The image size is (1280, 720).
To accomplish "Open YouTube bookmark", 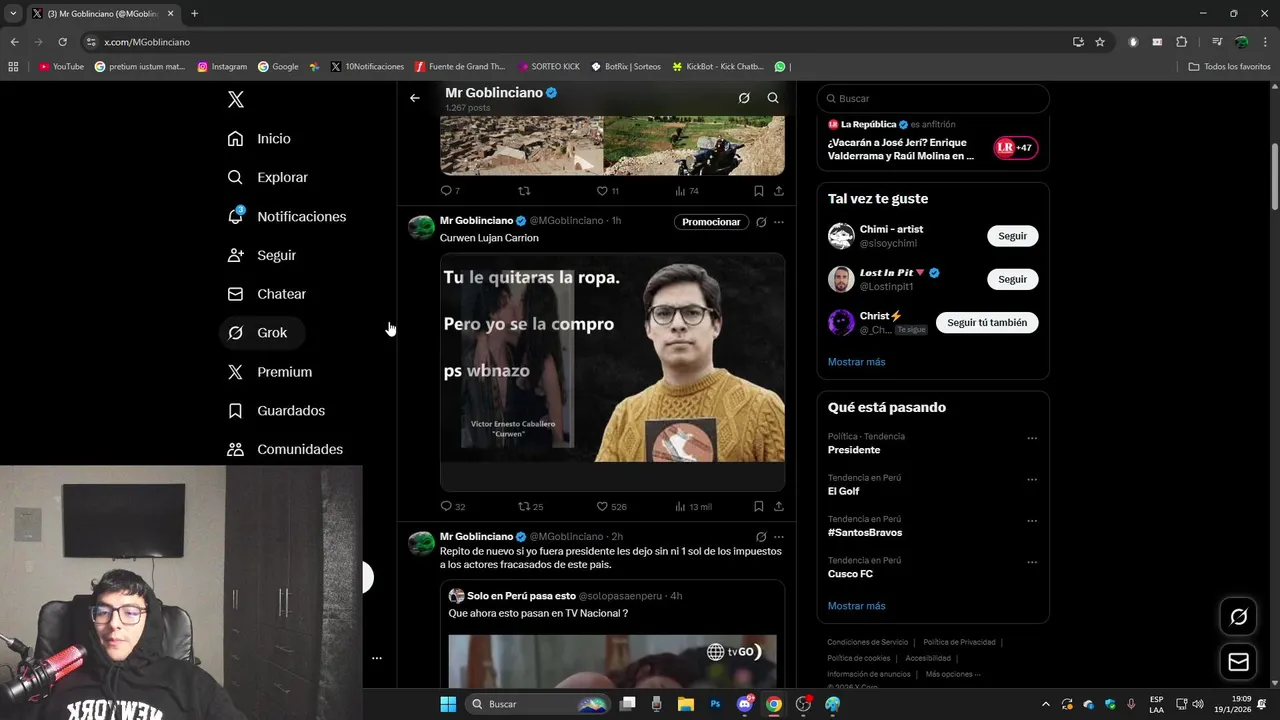I will pos(61,67).
